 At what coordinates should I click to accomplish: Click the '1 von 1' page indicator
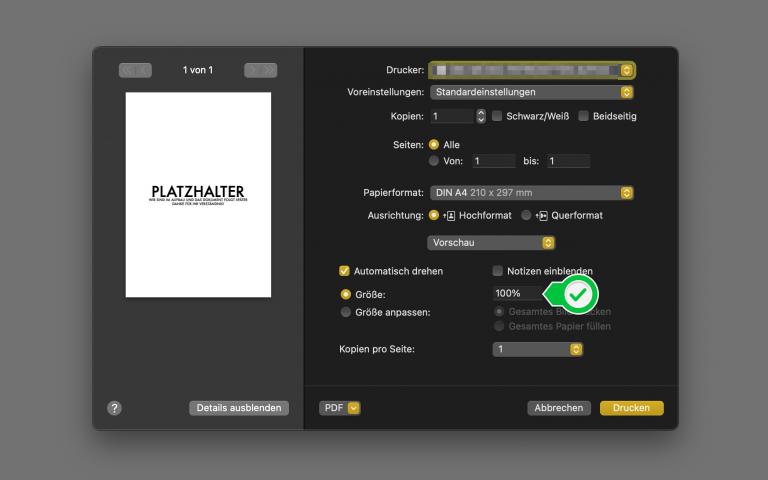[198, 70]
